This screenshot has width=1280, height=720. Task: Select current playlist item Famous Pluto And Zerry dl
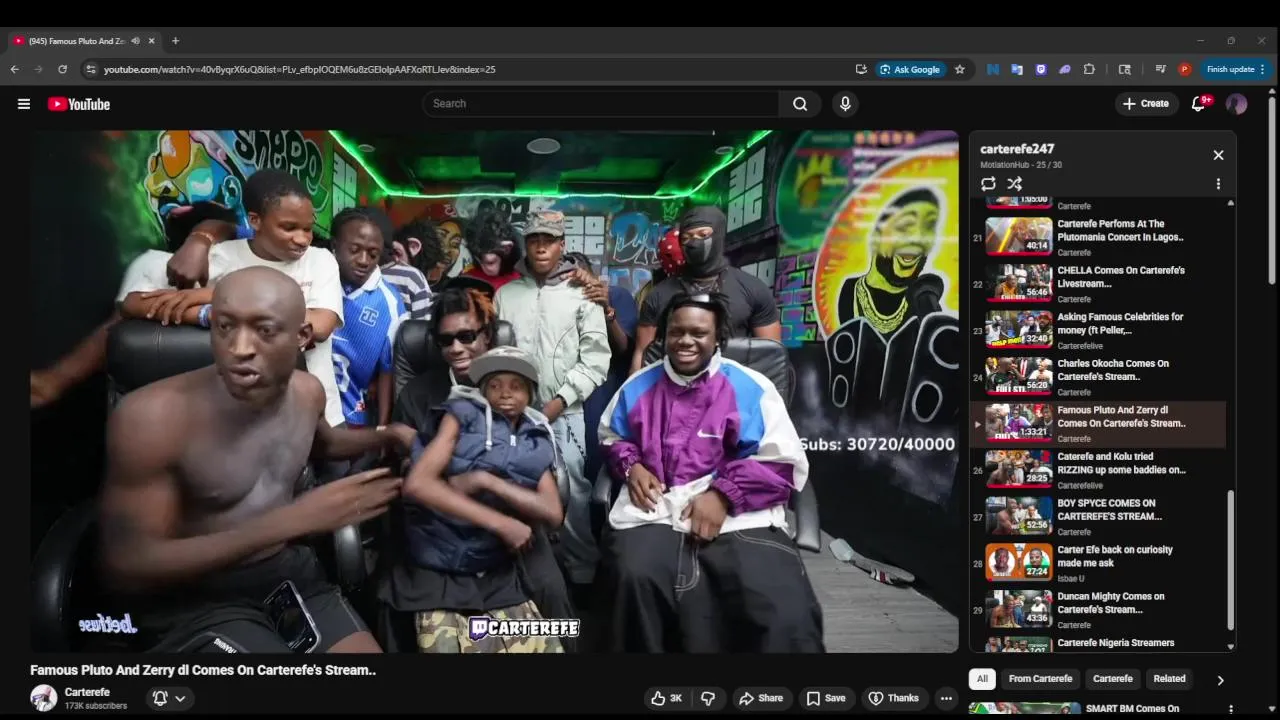1097,423
